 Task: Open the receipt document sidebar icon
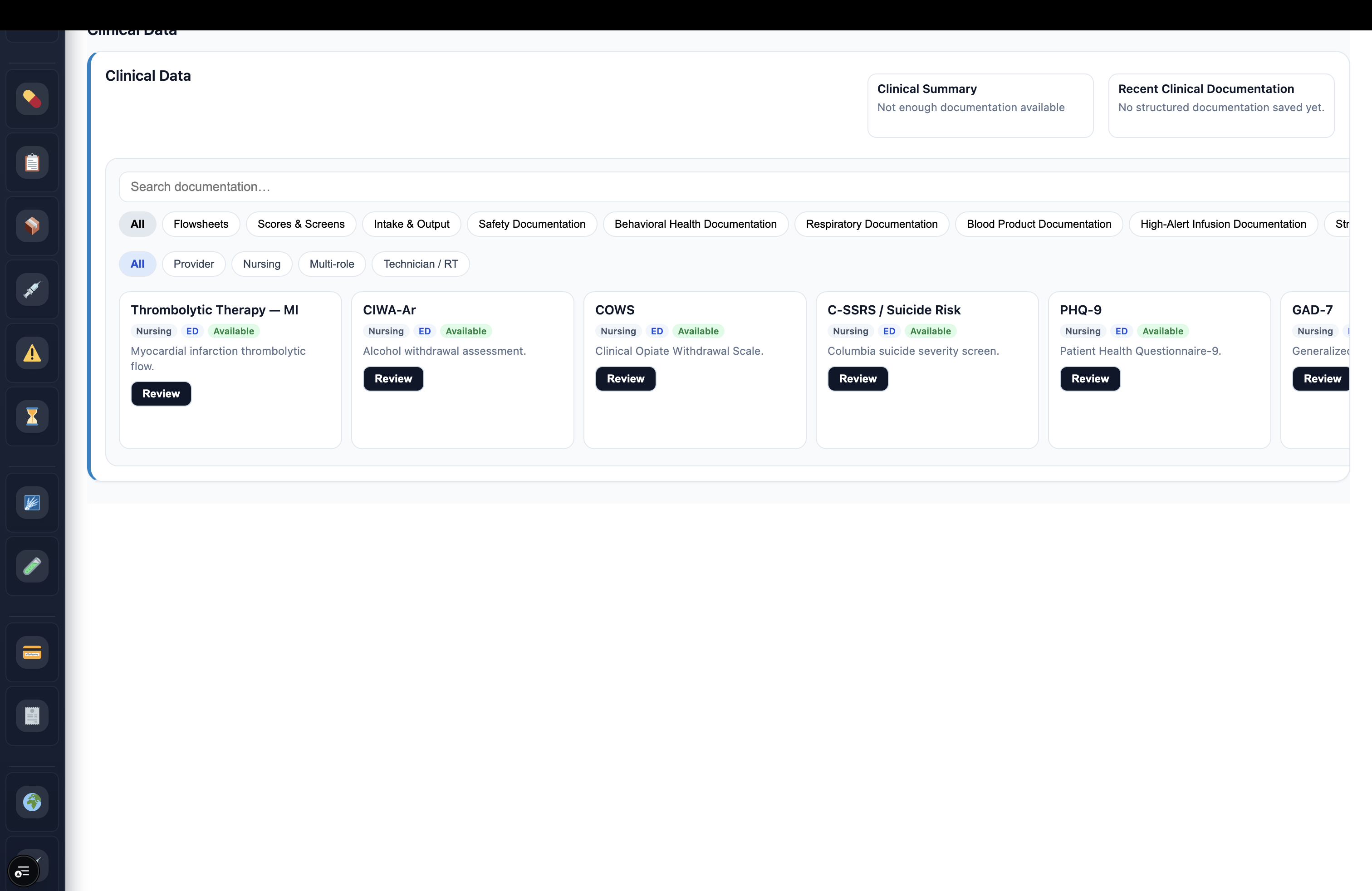click(x=32, y=716)
